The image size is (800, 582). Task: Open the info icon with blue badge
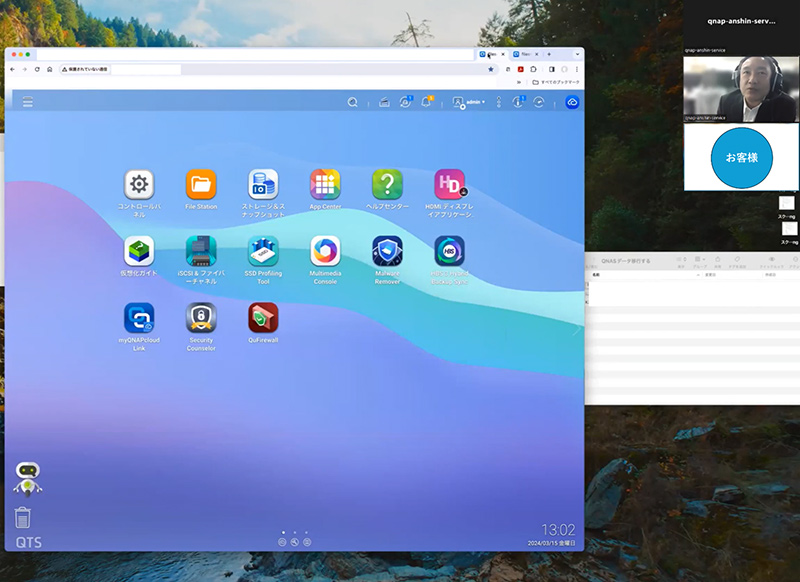click(518, 102)
